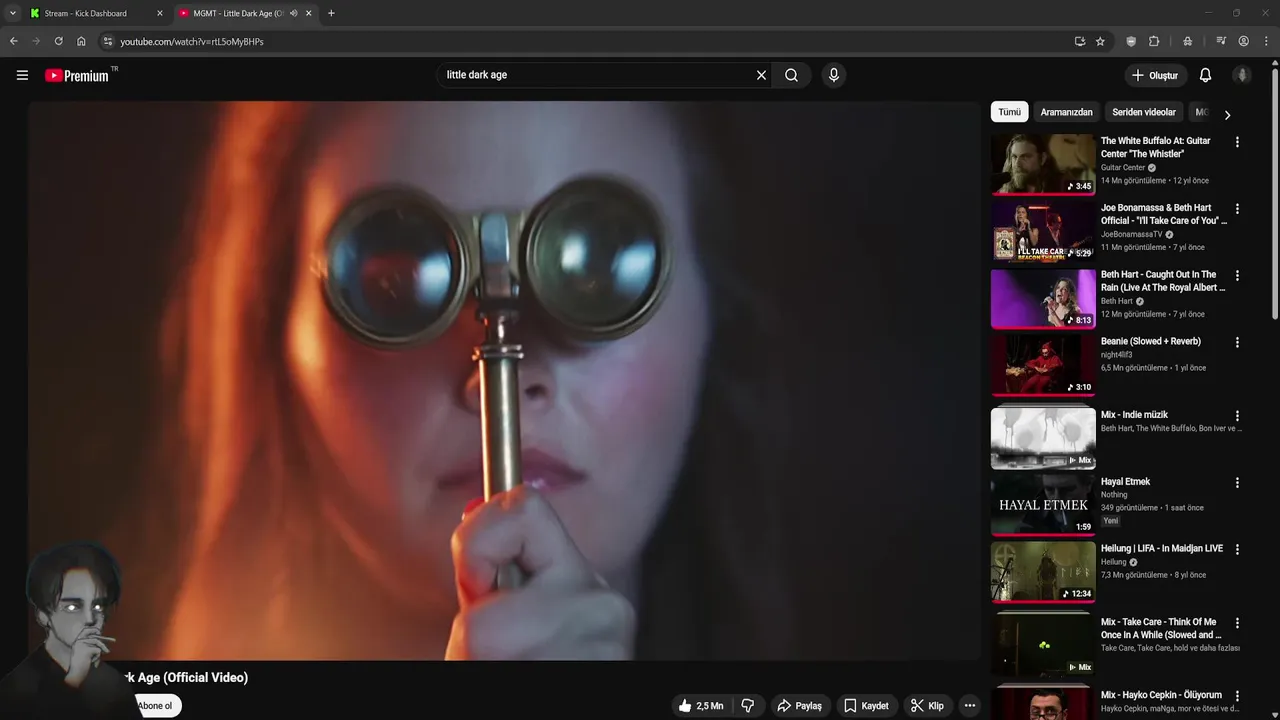1280x720 pixels.
Task: Bookmark this page with star
Action: [x=1100, y=41]
